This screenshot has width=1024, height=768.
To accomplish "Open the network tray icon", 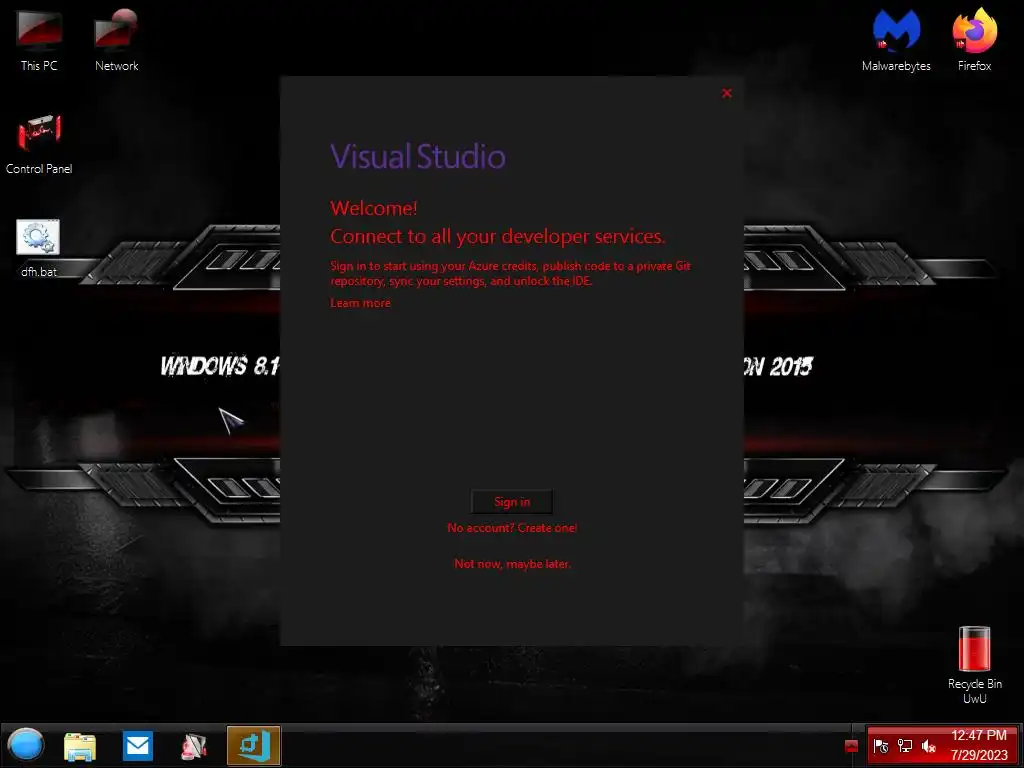I will coord(904,746).
